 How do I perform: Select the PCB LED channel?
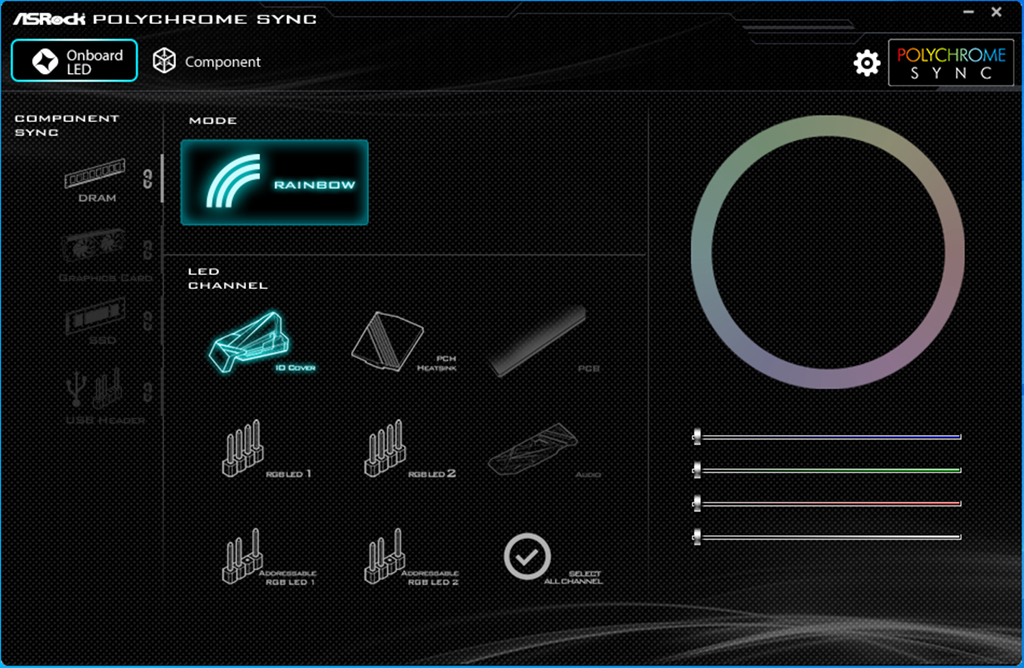(545, 342)
